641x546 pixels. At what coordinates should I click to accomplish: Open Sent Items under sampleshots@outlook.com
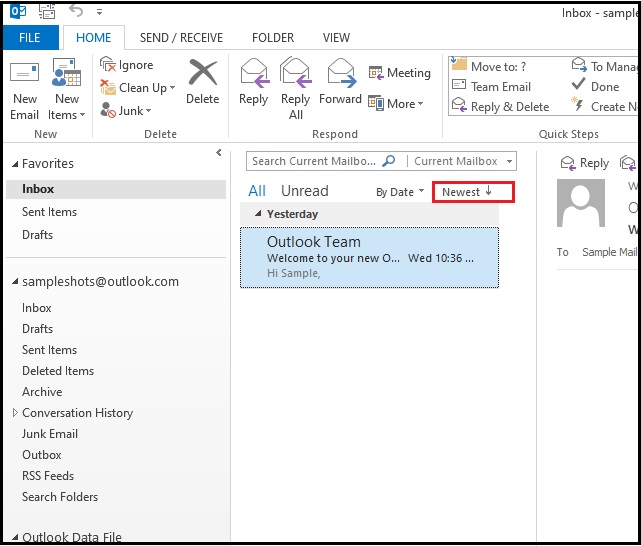coord(49,350)
